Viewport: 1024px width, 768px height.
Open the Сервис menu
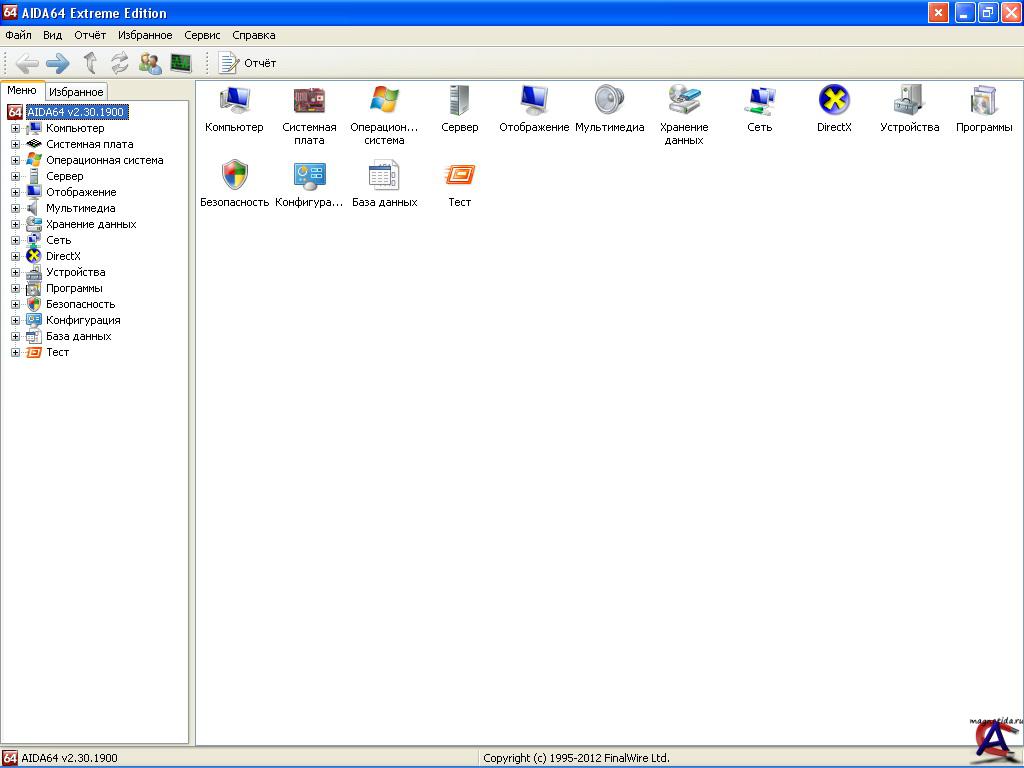click(x=202, y=35)
